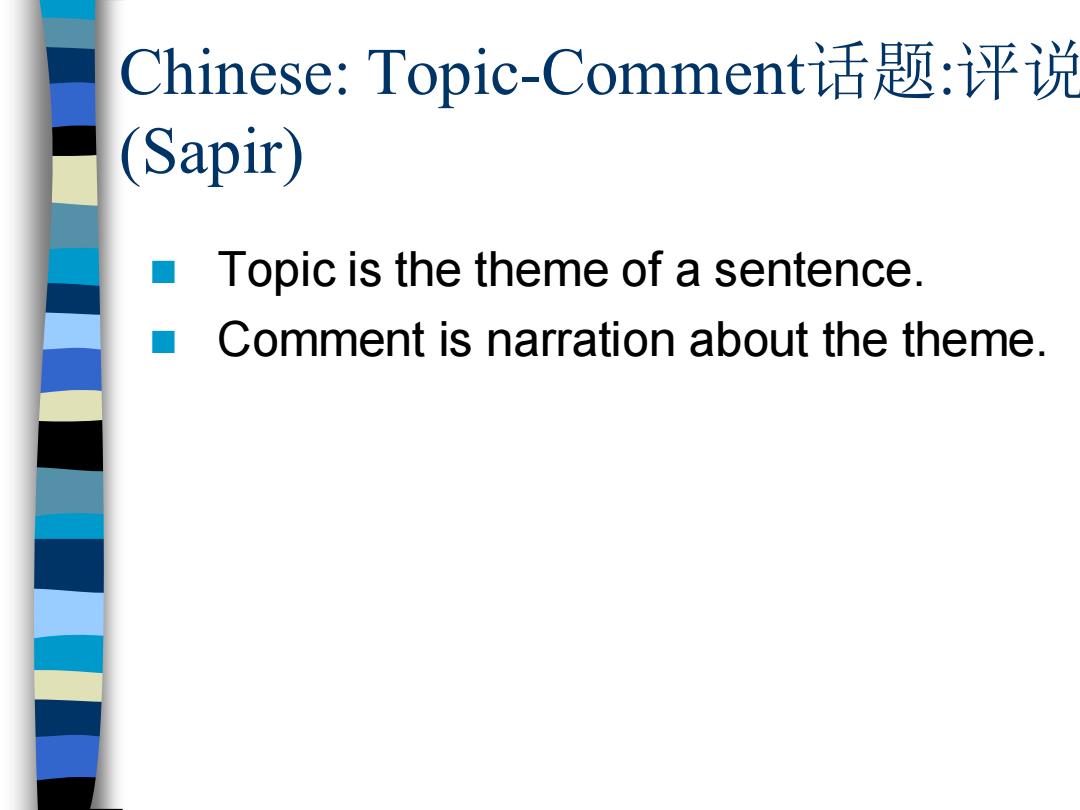The image size is (1080, 810).
Task: Click the Chinese characters 话题 in the title
Action: coord(873,71)
